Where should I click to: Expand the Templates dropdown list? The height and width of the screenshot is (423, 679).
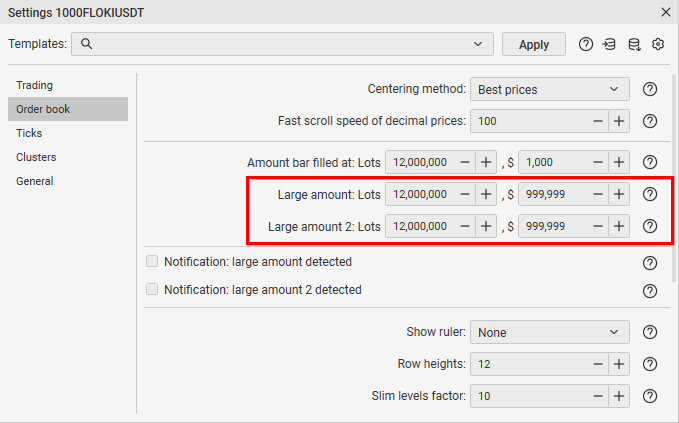coord(478,44)
